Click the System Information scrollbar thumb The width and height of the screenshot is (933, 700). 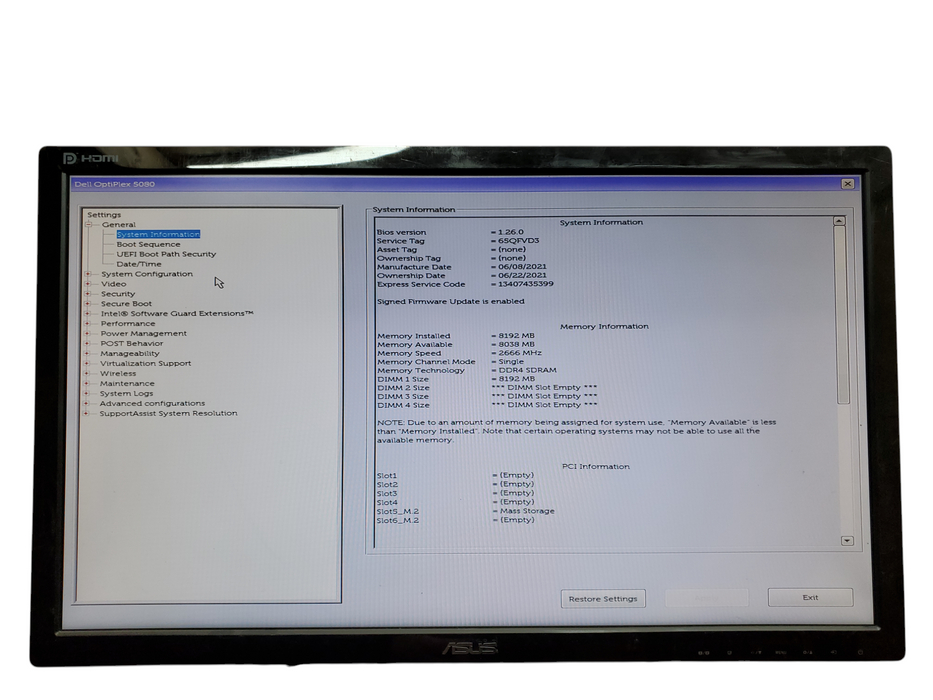[842, 315]
